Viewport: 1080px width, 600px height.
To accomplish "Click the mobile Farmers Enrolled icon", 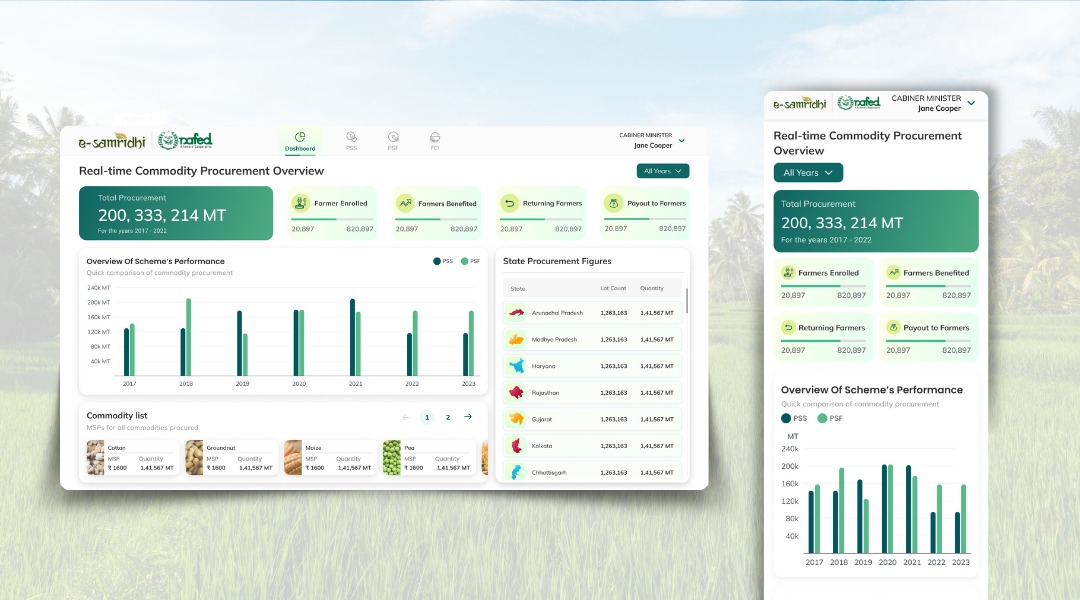I will [x=788, y=272].
